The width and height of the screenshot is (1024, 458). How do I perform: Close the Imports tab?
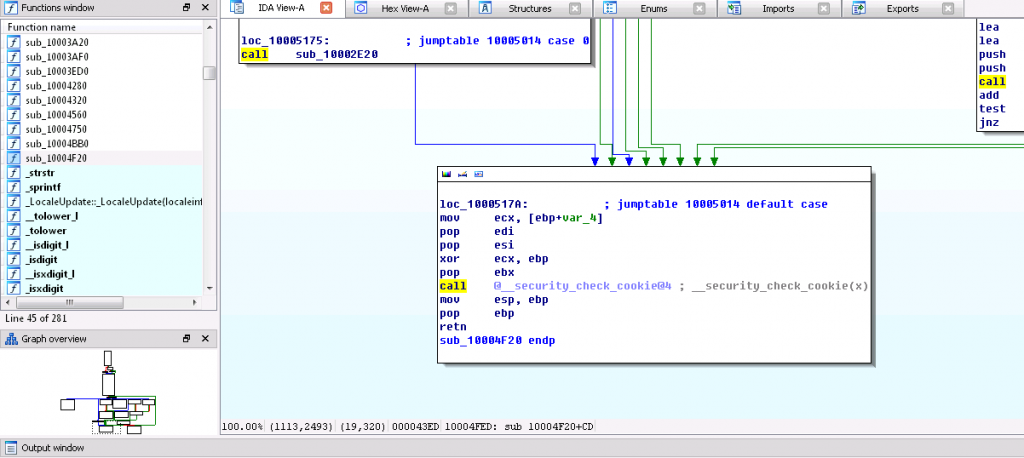[x=823, y=8]
